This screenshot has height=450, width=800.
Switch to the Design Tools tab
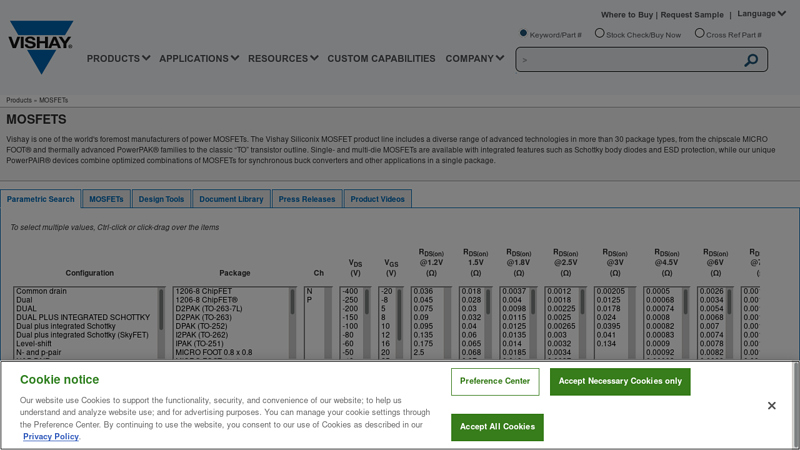pos(161,199)
